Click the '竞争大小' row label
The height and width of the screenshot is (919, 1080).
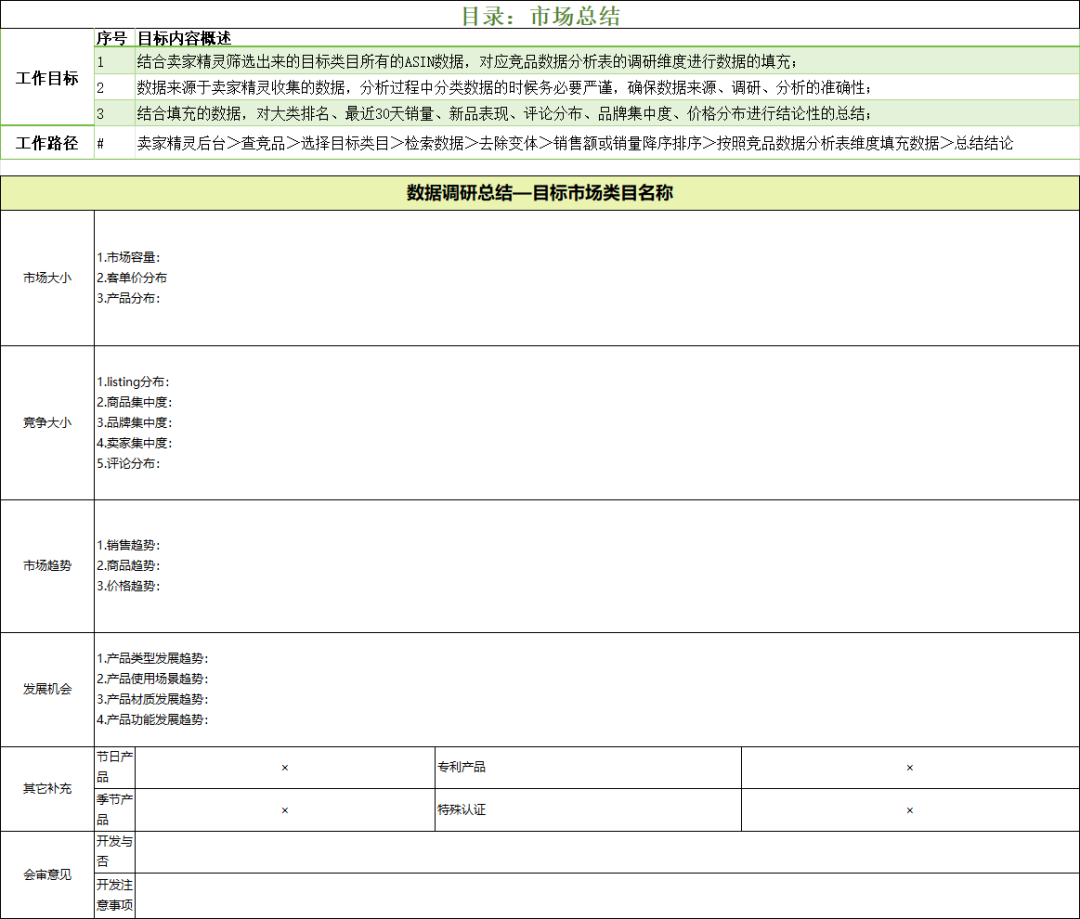point(47,423)
